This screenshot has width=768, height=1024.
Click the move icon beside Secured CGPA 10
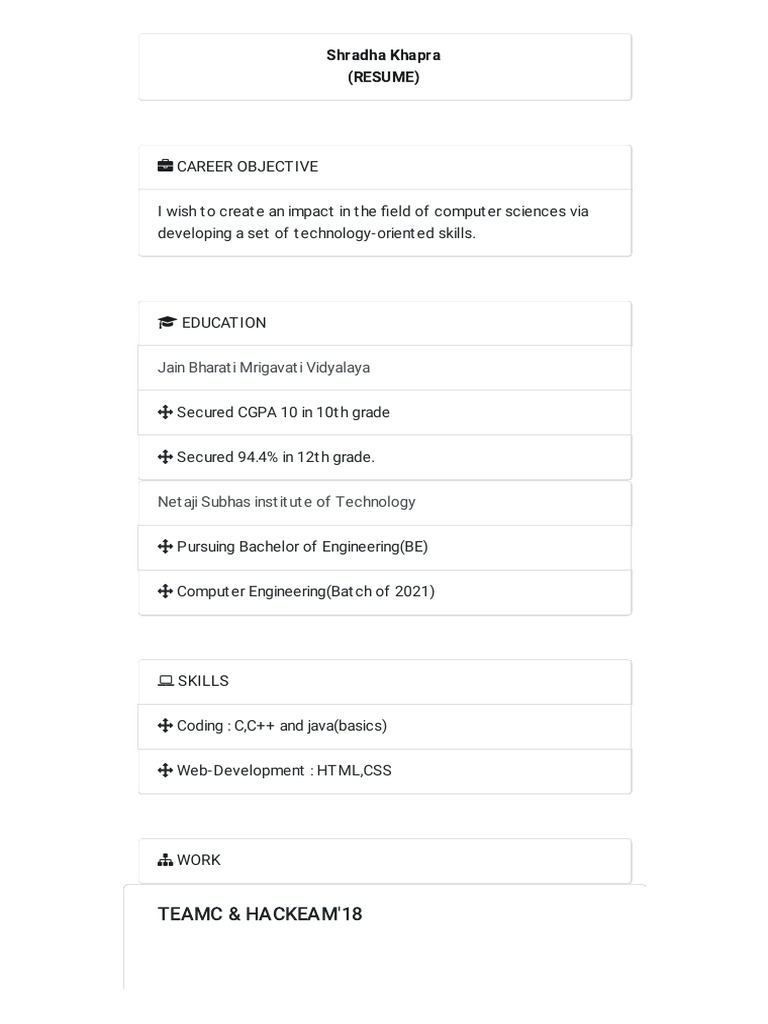pos(165,412)
